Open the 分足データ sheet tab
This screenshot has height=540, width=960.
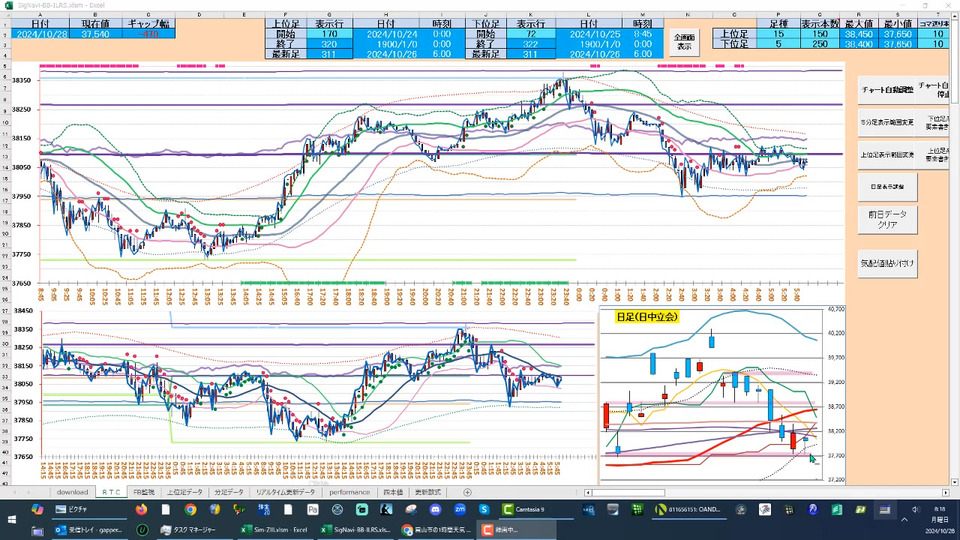click(x=229, y=492)
